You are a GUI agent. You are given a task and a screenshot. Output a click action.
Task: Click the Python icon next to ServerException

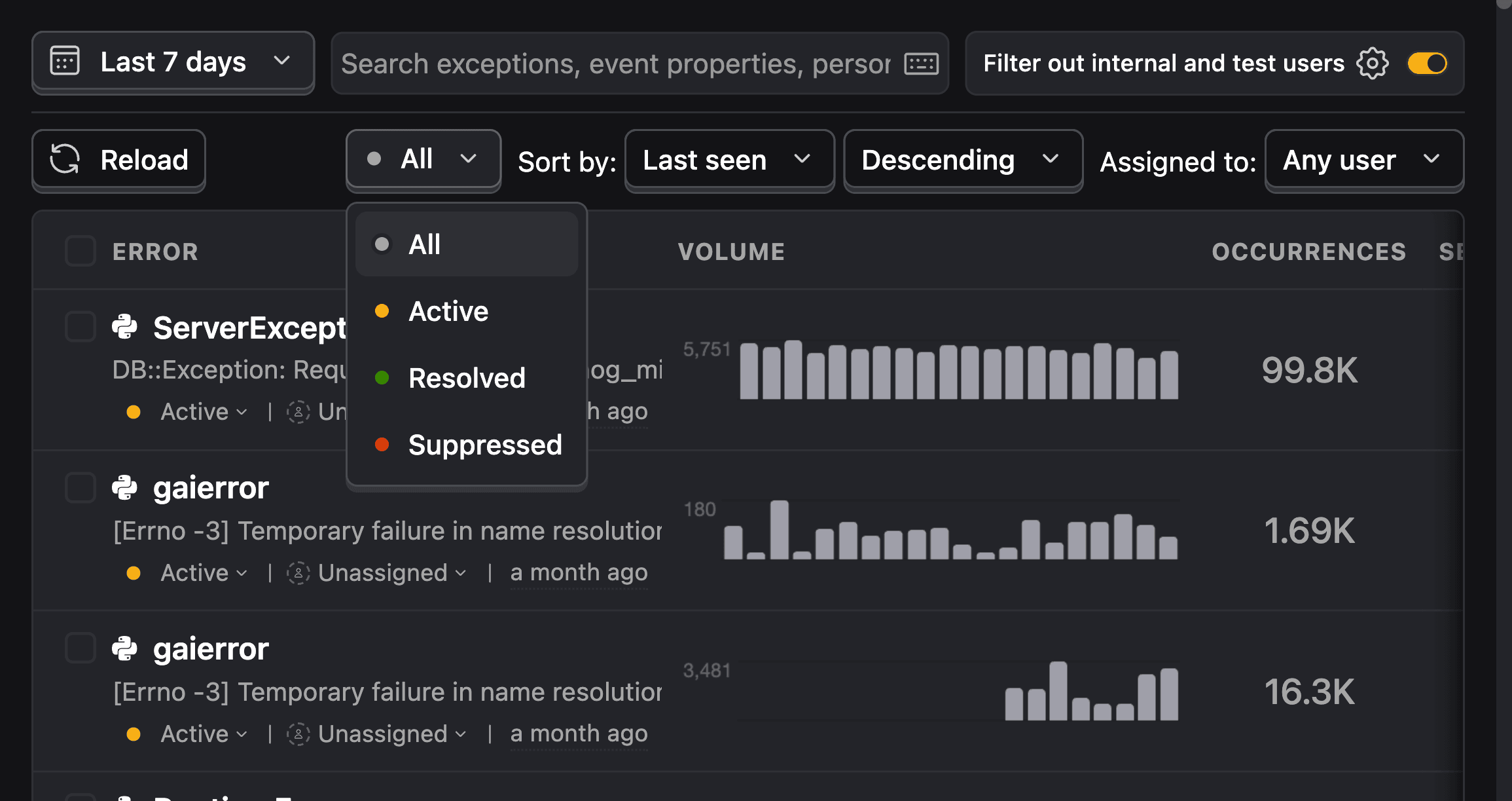pyautogui.click(x=124, y=327)
